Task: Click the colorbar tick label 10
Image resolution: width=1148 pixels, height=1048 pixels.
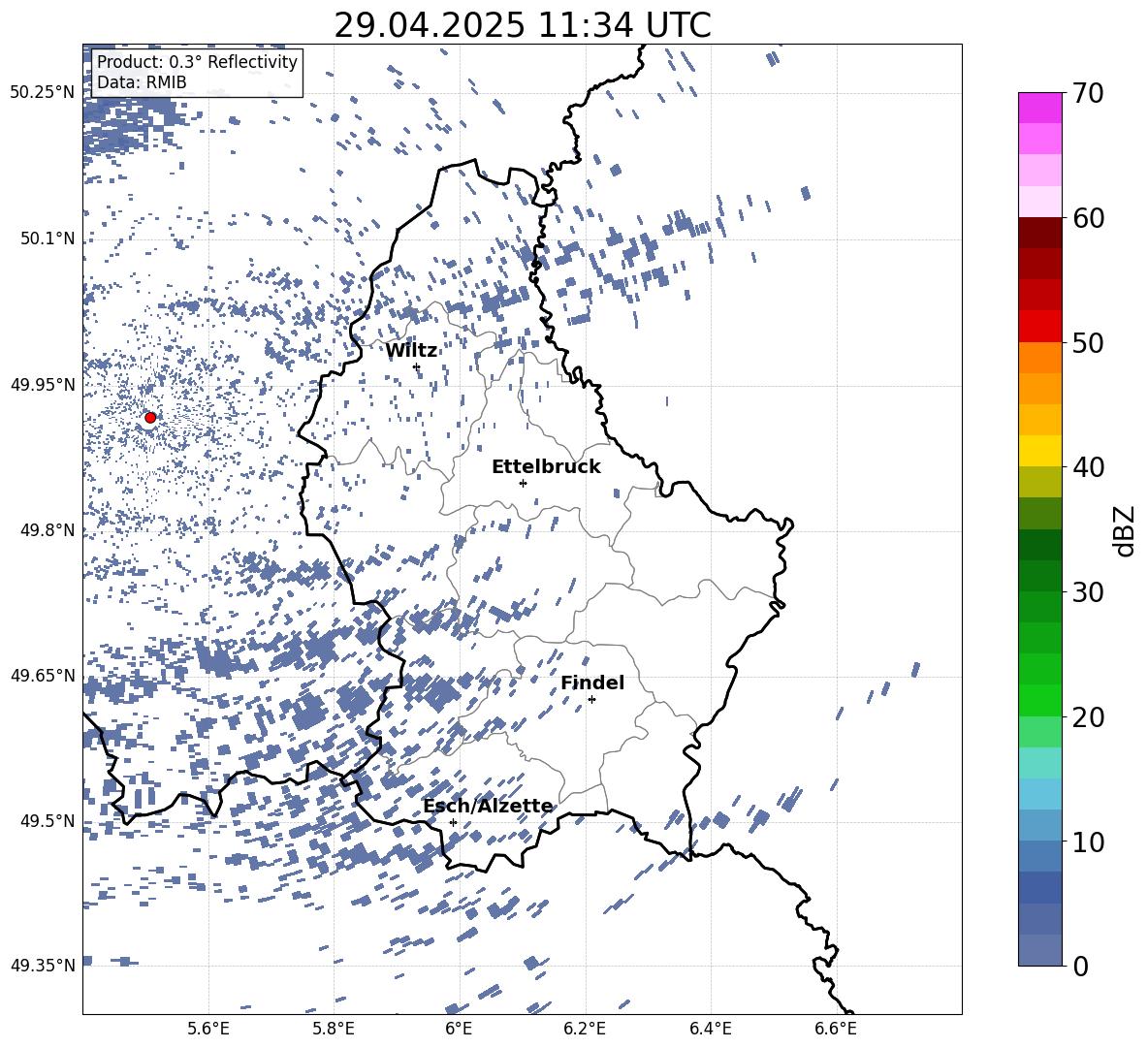Action: pyautogui.click(x=1088, y=842)
